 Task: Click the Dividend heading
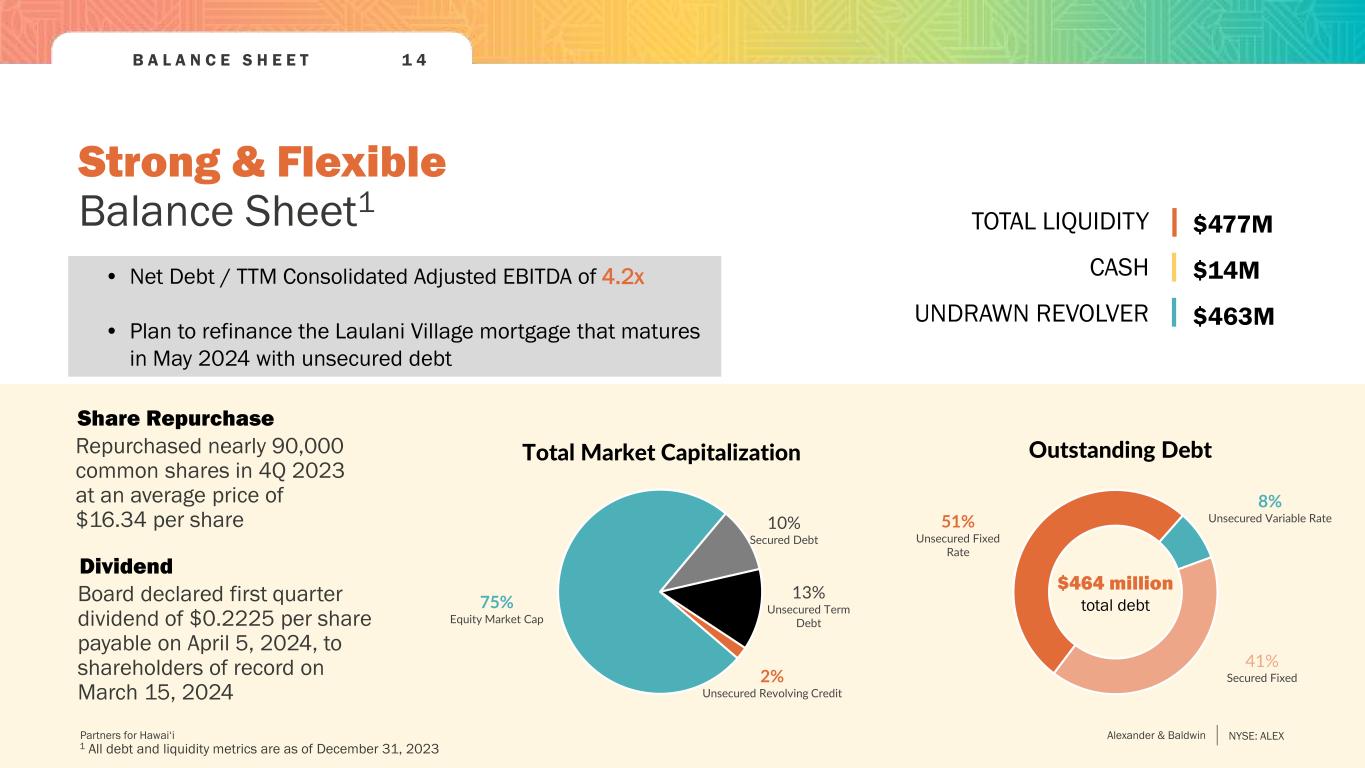pyautogui.click(x=126, y=567)
